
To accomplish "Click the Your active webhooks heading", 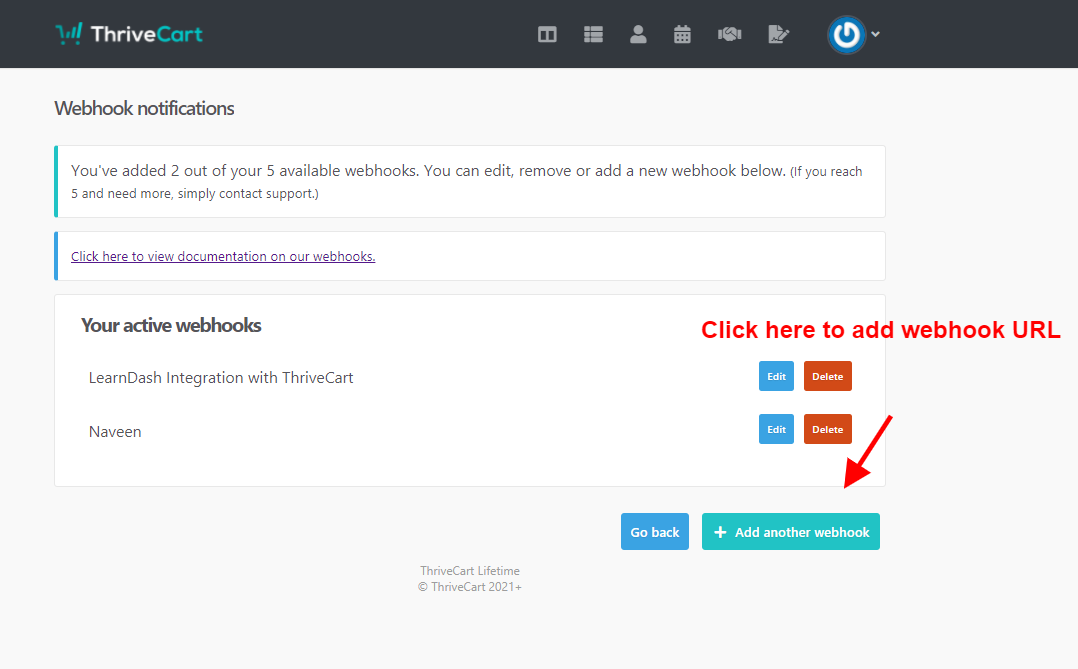I will [x=171, y=325].
